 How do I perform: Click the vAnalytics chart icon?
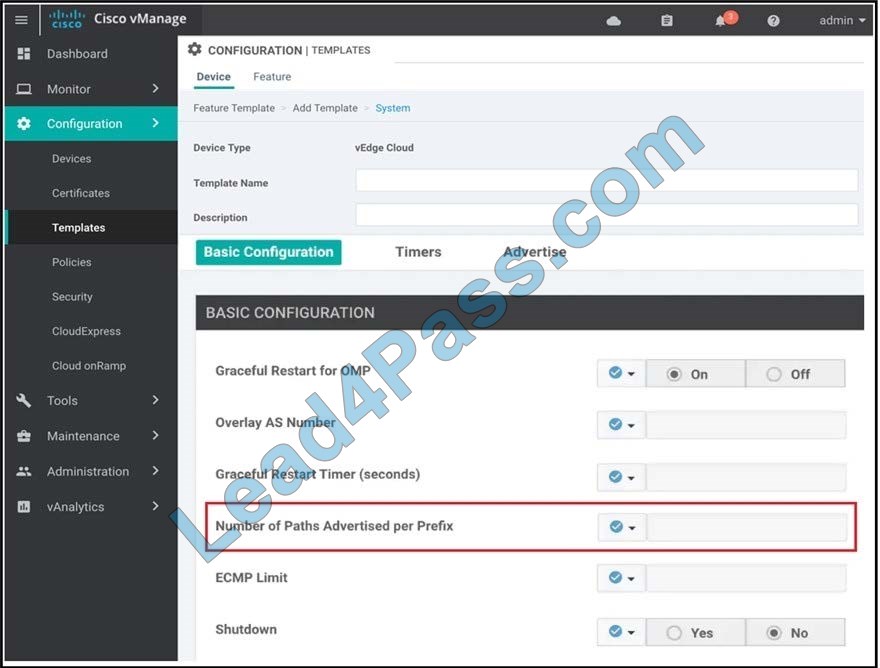coord(24,507)
